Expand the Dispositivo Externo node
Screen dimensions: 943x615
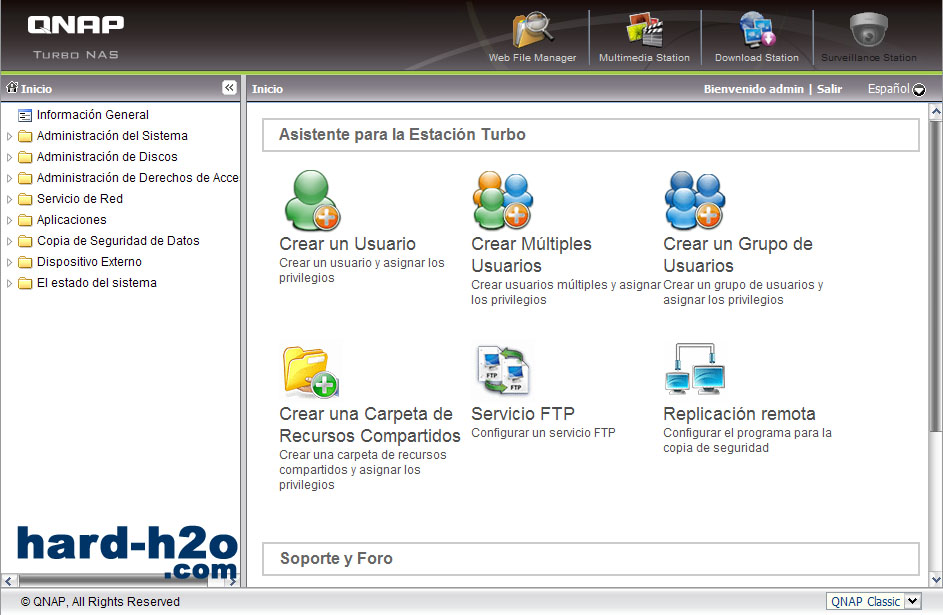coord(9,263)
